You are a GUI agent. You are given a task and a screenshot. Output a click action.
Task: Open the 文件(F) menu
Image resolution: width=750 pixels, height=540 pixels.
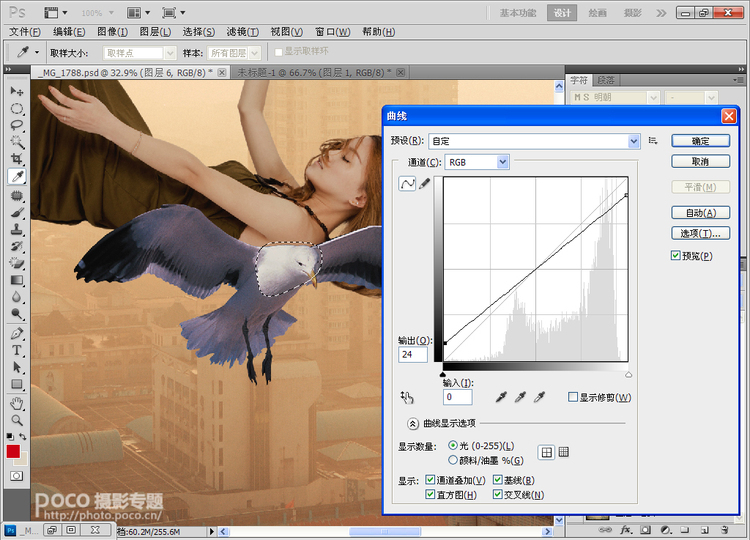pos(24,32)
